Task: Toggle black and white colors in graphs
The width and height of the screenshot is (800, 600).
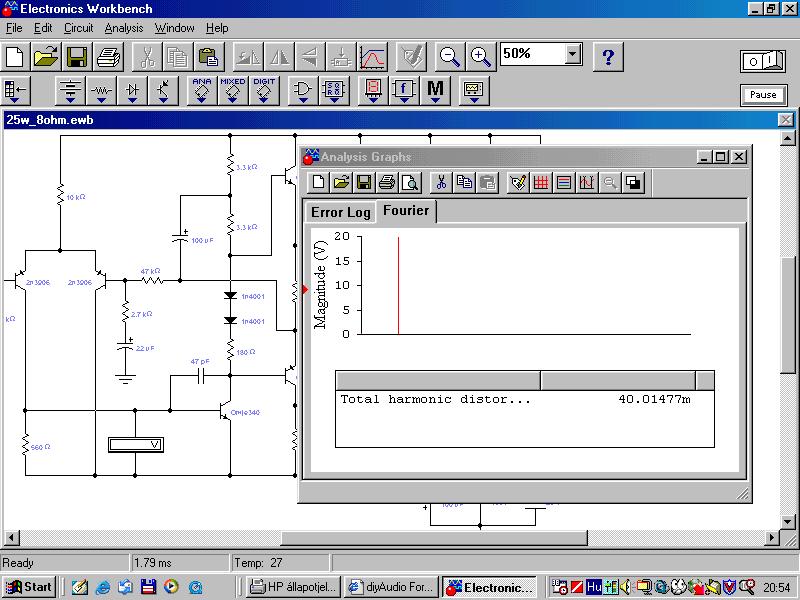Action: coord(633,182)
